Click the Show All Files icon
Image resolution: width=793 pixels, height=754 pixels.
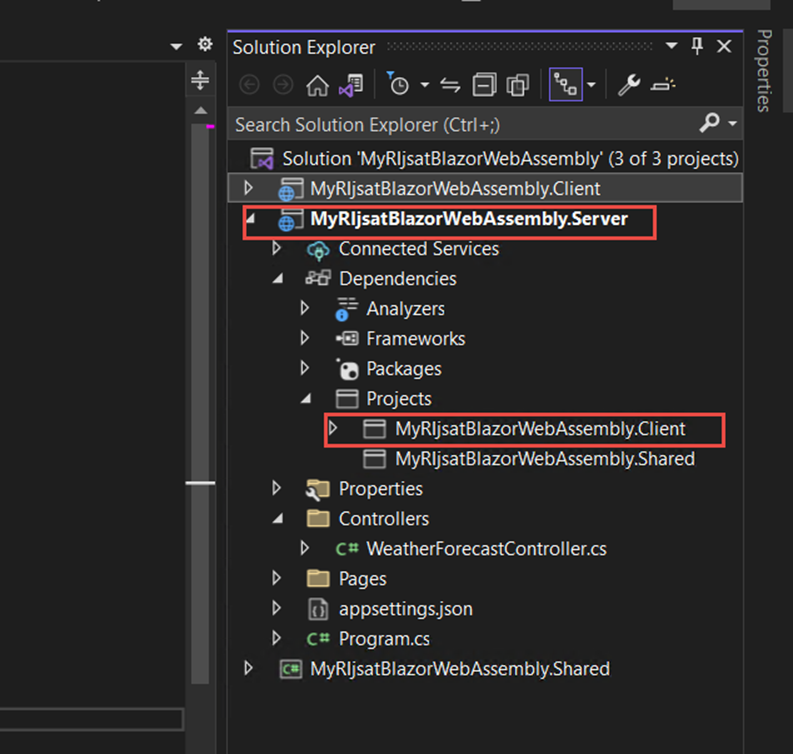tap(517, 86)
